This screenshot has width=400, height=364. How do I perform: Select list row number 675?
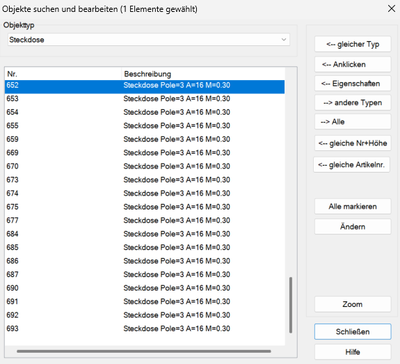tap(145, 207)
